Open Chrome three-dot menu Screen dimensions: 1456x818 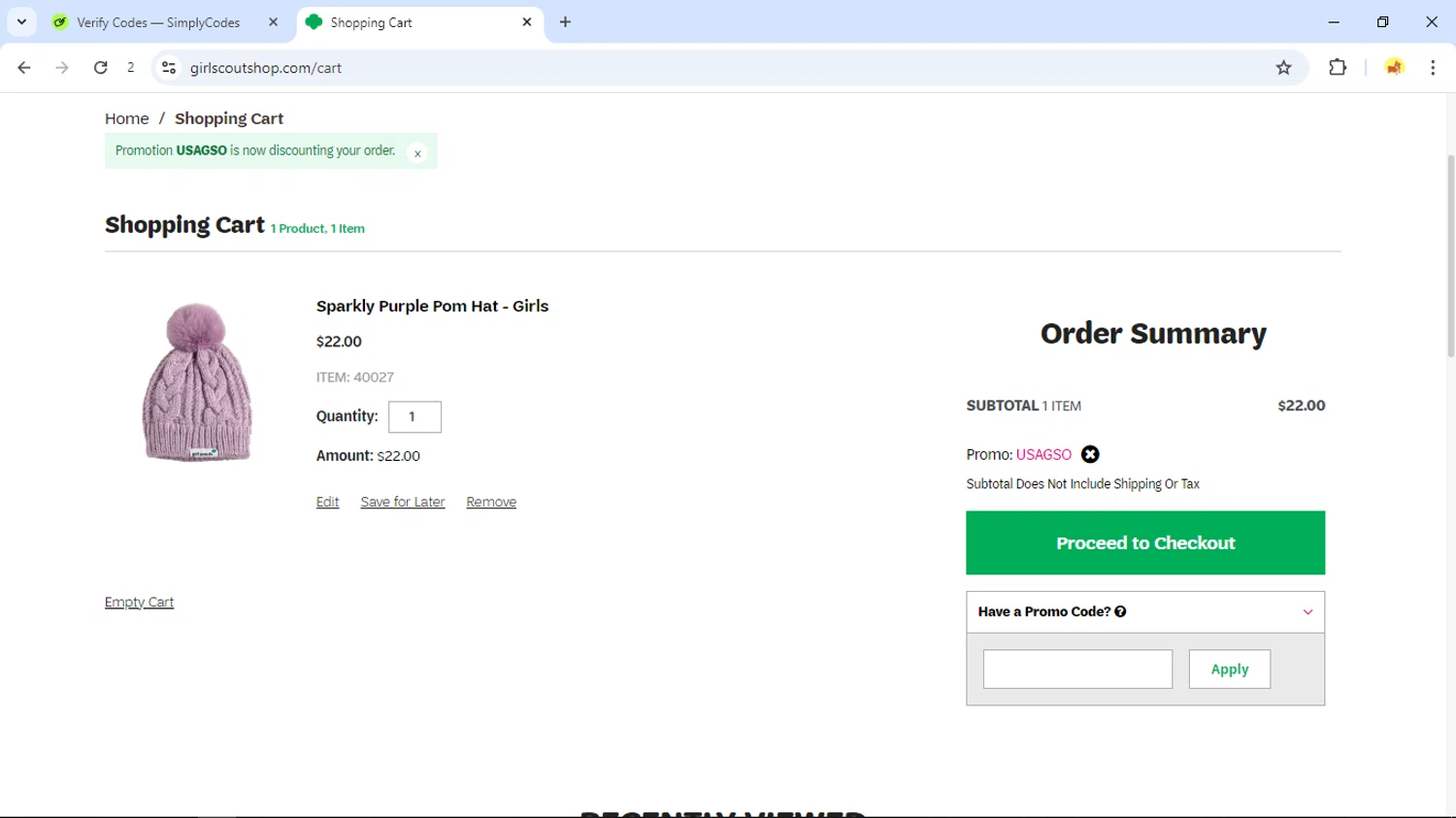(x=1433, y=68)
